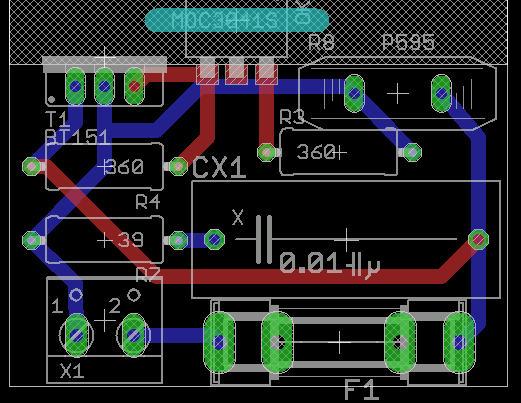Click R3's left pad with red trace
Viewport: 521px width, 403px height.
(266, 152)
